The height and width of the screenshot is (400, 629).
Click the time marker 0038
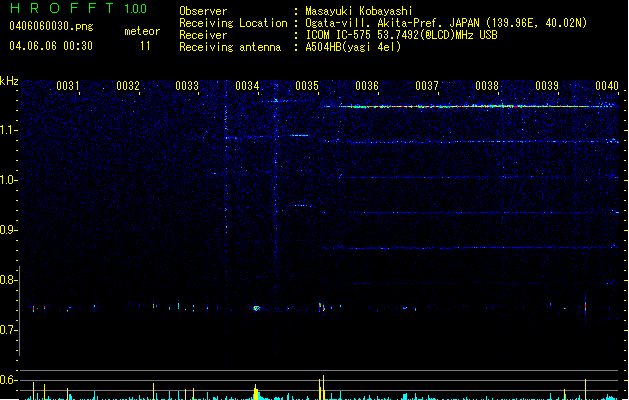tap(487, 85)
